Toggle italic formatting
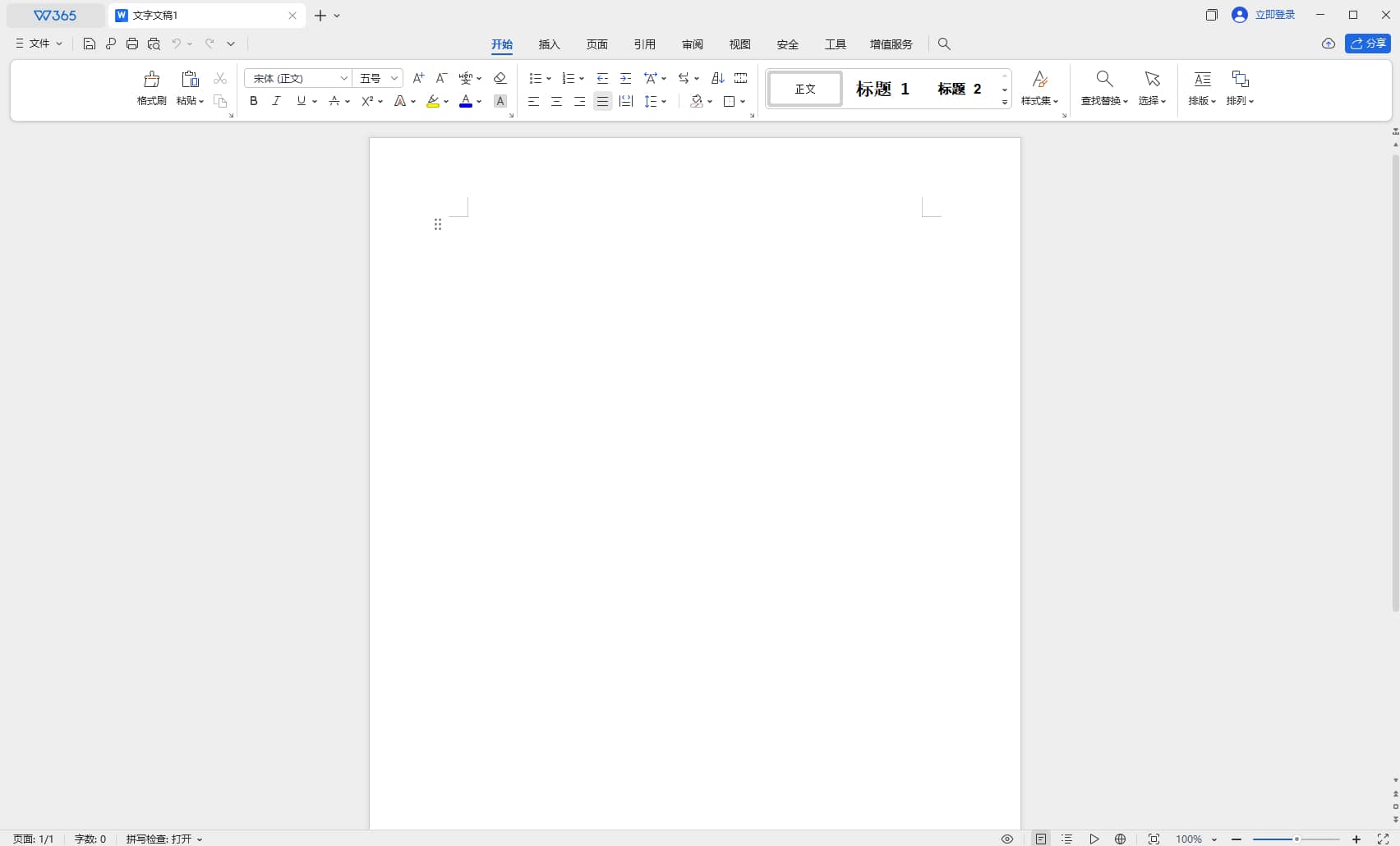The height and width of the screenshot is (846, 1400). pos(276,101)
